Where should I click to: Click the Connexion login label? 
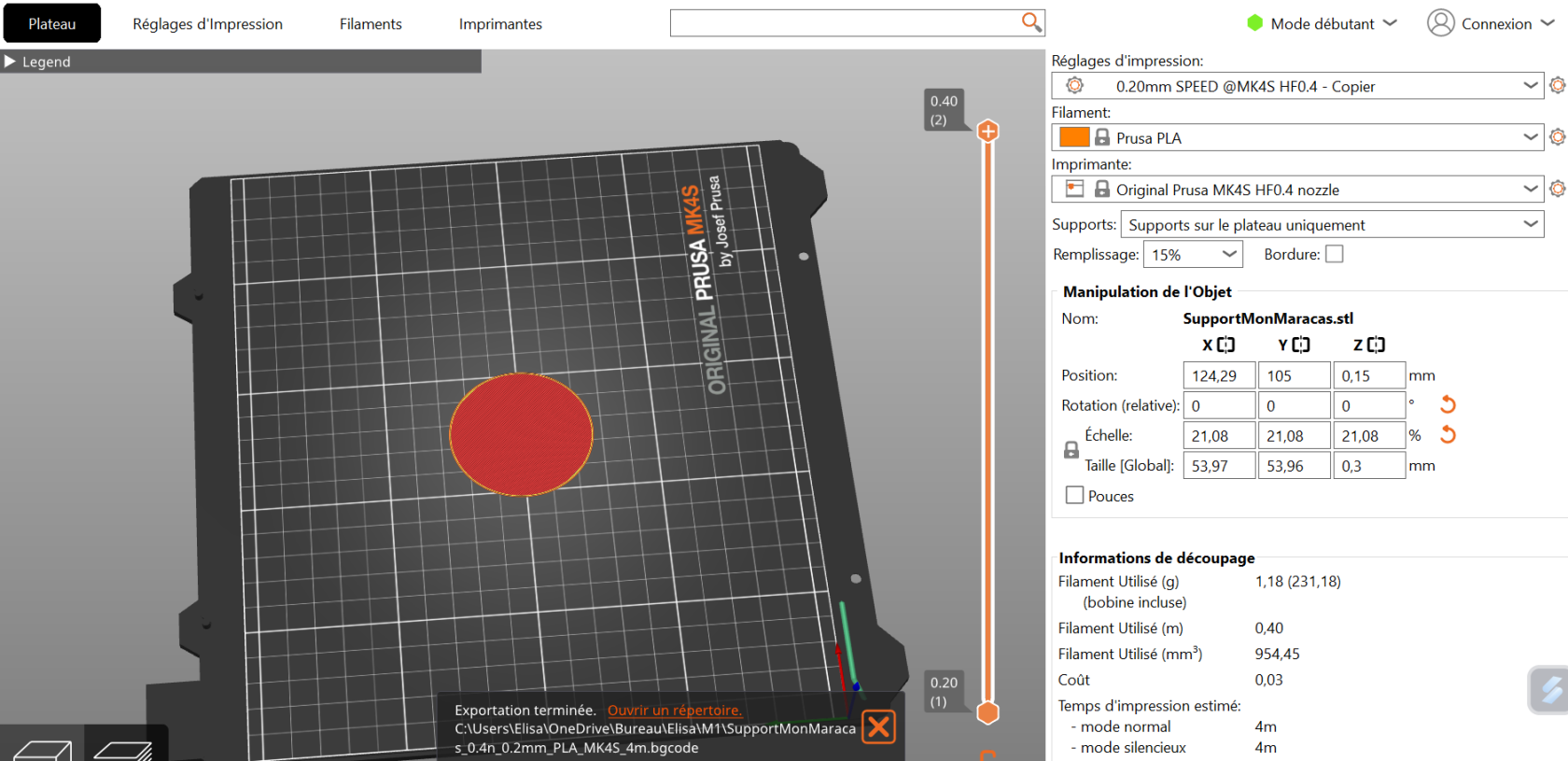tap(1496, 23)
